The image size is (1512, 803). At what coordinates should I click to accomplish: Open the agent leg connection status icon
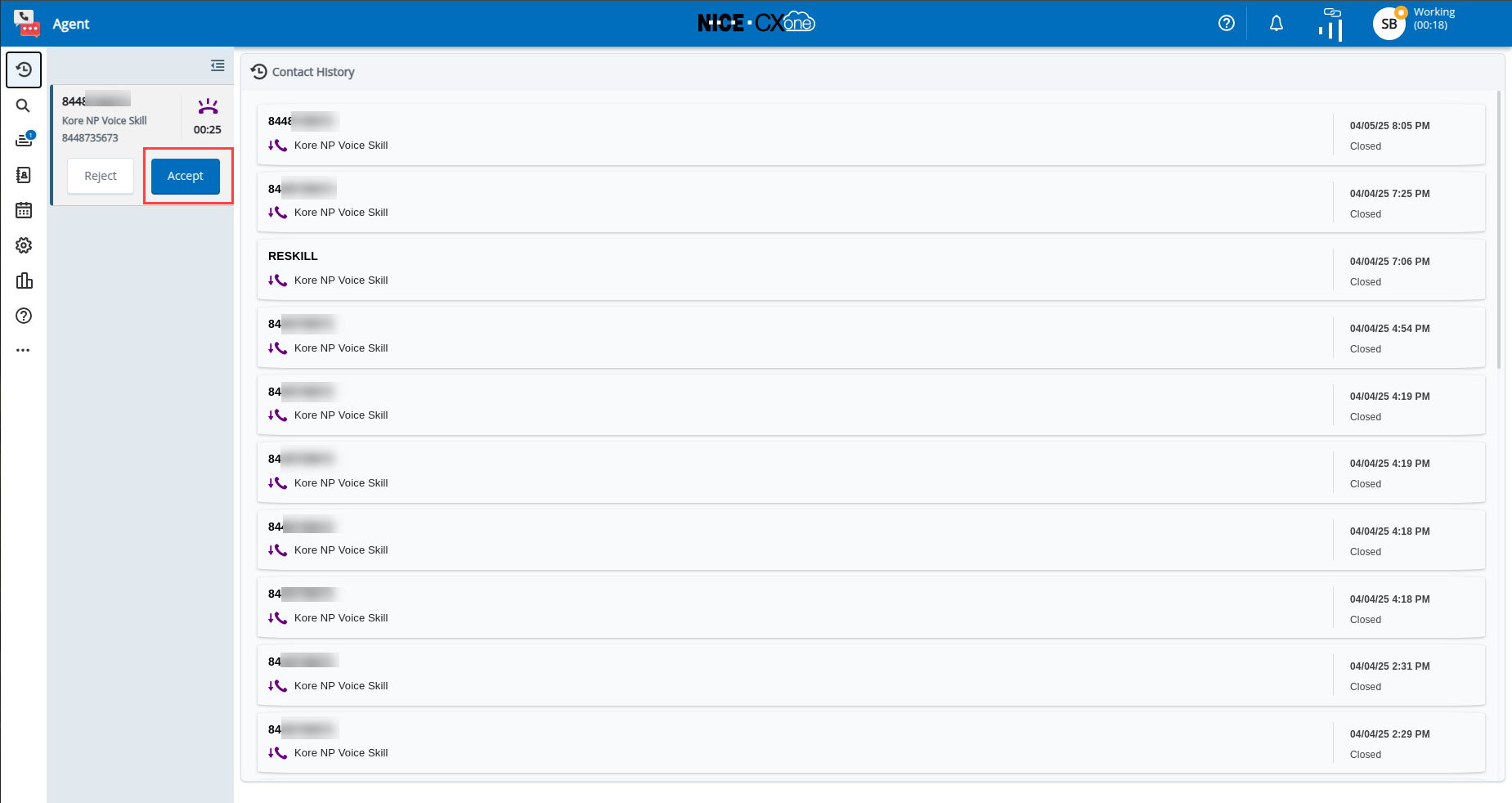(1330, 24)
